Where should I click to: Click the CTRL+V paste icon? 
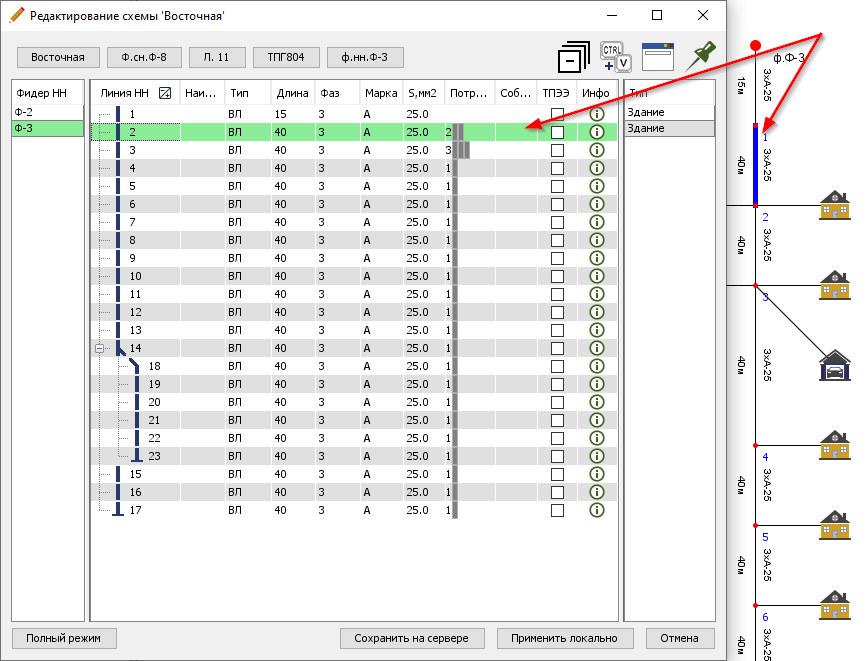(616, 57)
